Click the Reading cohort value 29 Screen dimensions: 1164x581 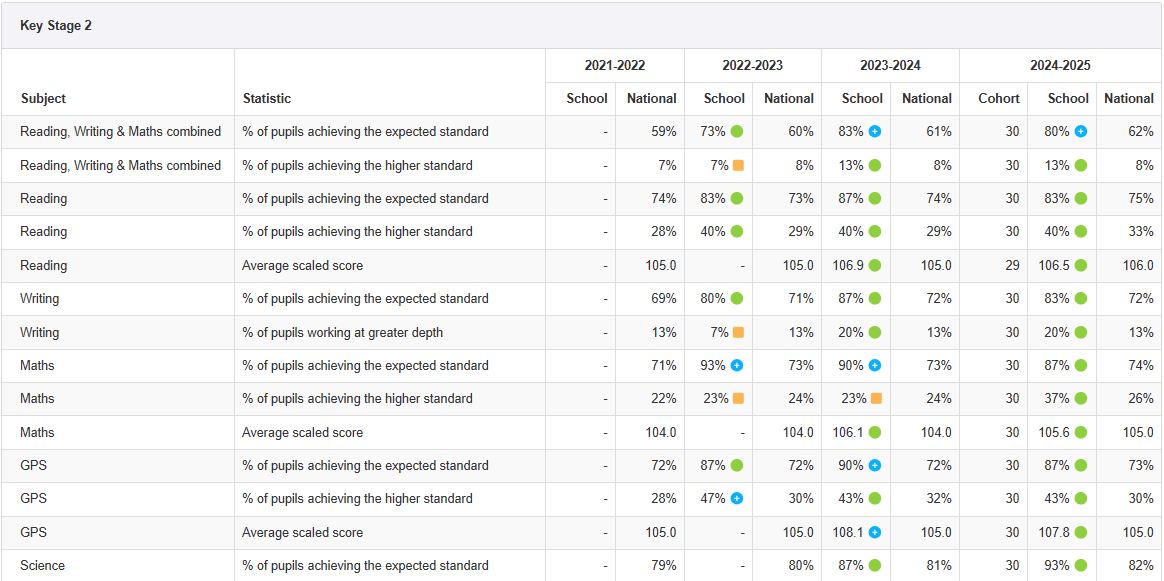(x=1012, y=265)
